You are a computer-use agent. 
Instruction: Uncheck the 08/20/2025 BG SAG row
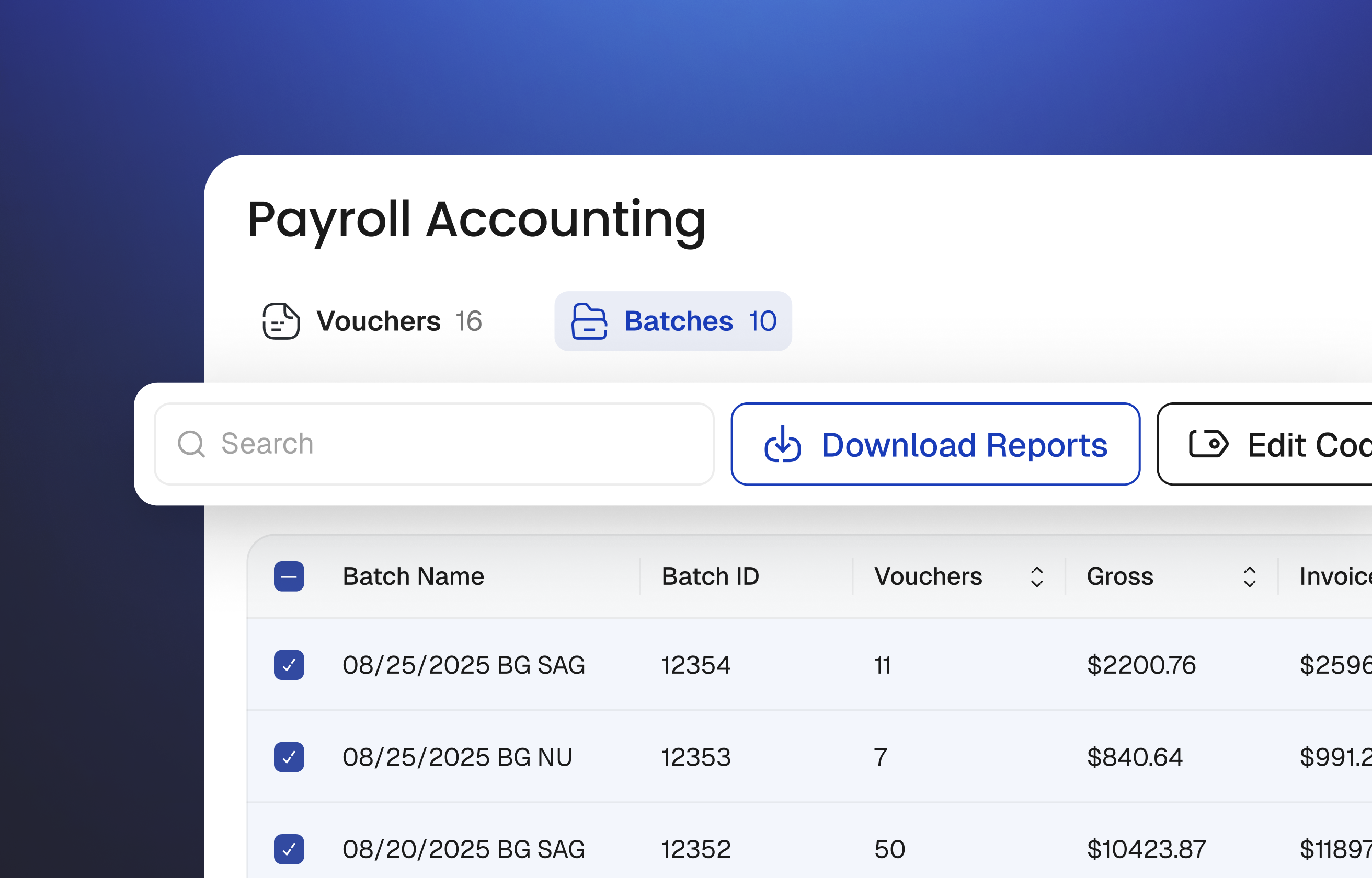(x=289, y=849)
